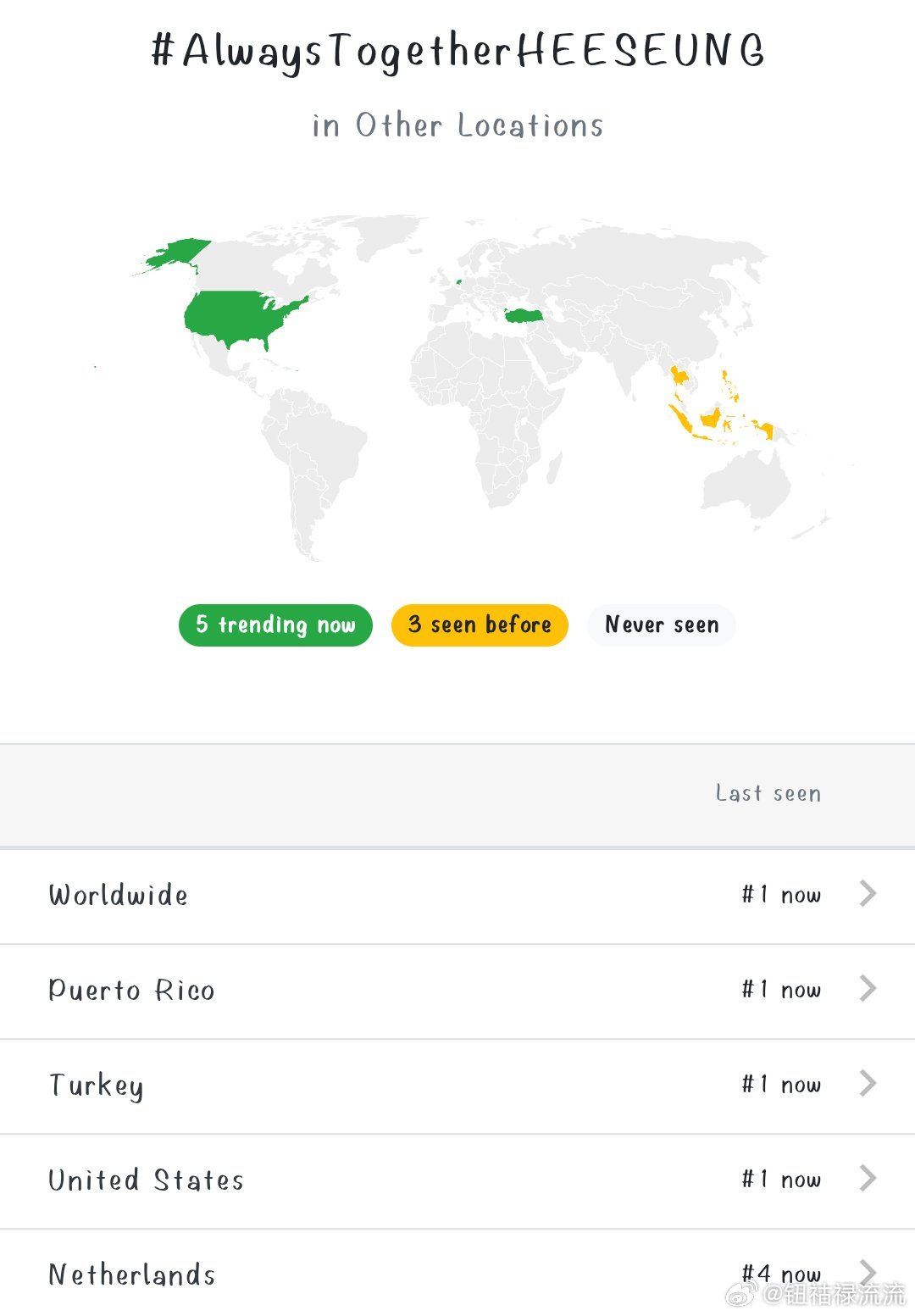
Task: Toggle the '3 seen before' filter
Action: click(480, 625)
